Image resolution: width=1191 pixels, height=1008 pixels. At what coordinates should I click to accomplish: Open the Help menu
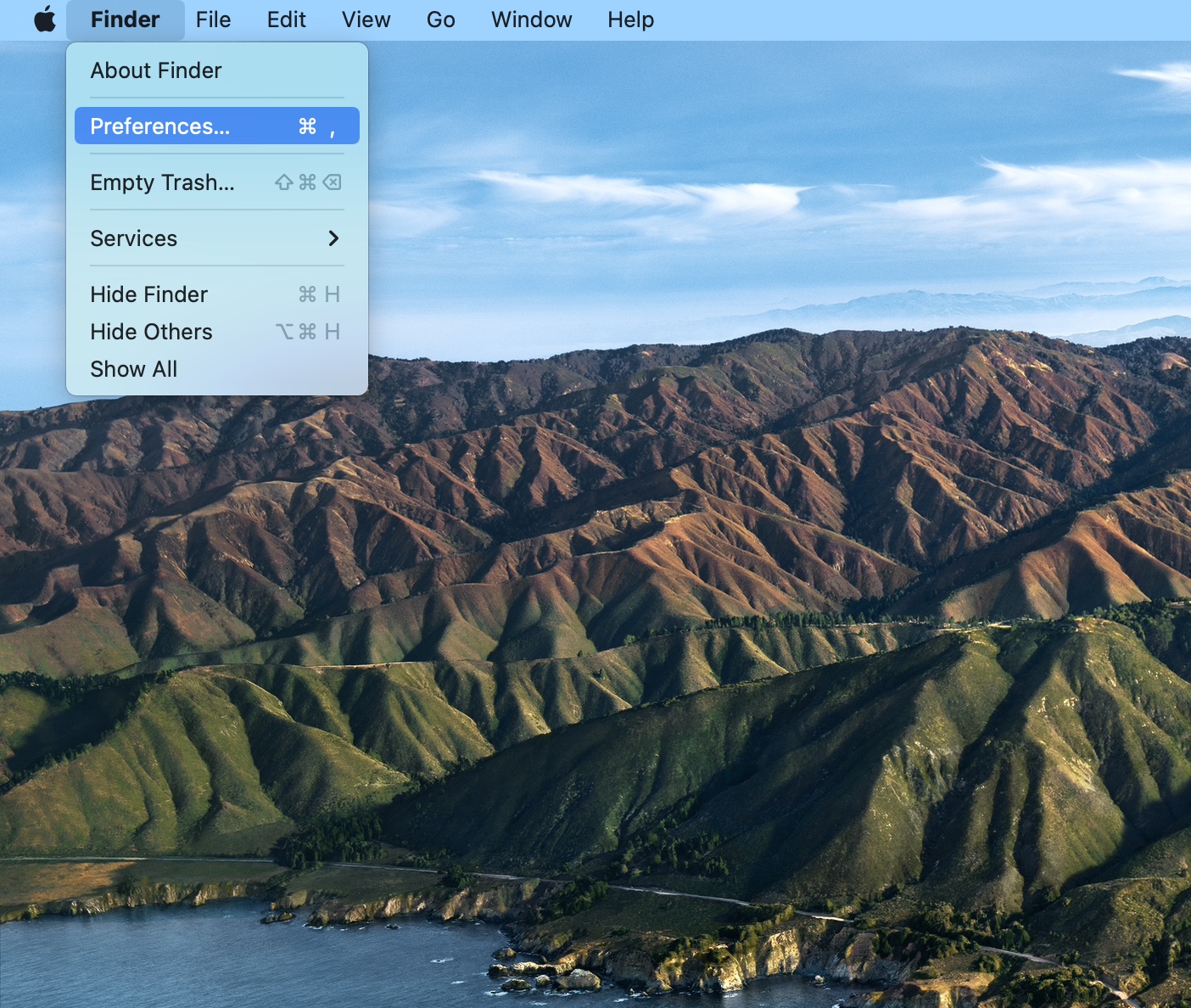[x=631, y=20]
